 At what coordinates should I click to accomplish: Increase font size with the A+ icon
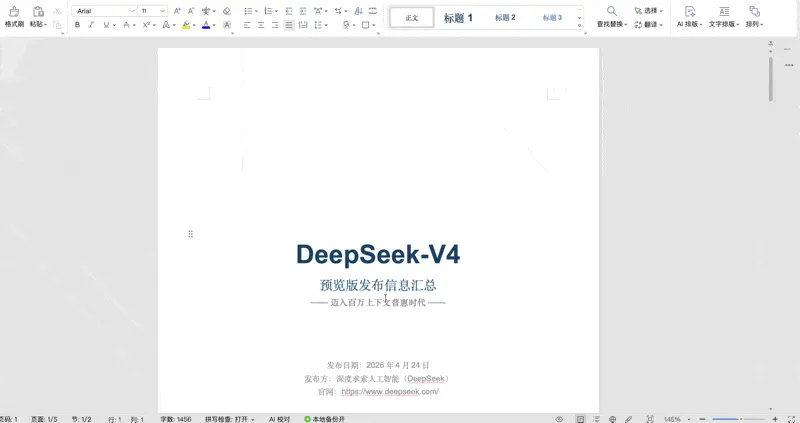click(x=177, y=11)
